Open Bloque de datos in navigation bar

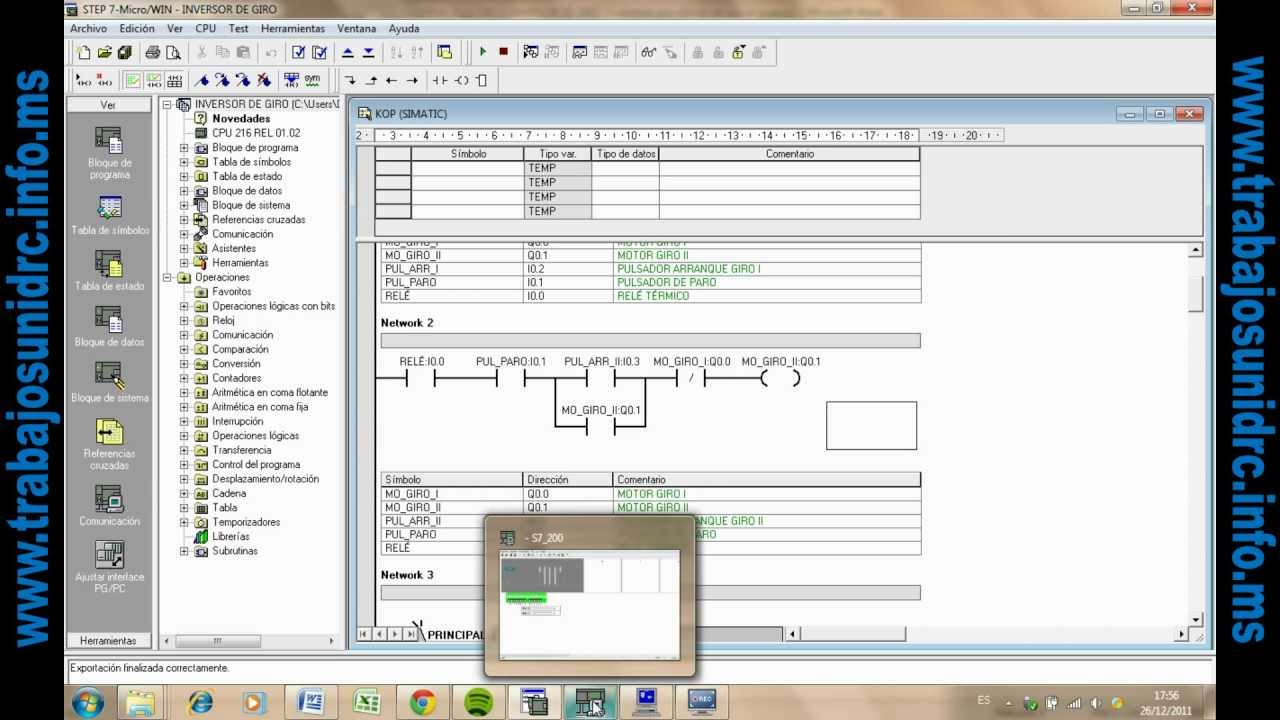coord(109,327)
